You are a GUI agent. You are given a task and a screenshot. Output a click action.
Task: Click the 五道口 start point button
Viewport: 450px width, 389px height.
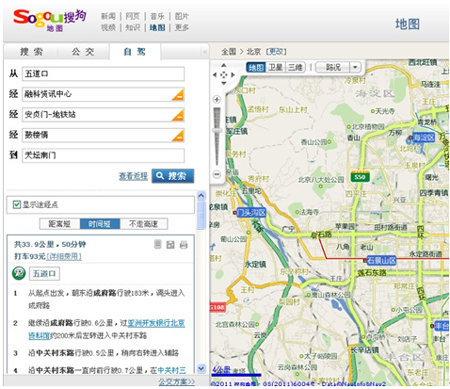pos(44,273)
